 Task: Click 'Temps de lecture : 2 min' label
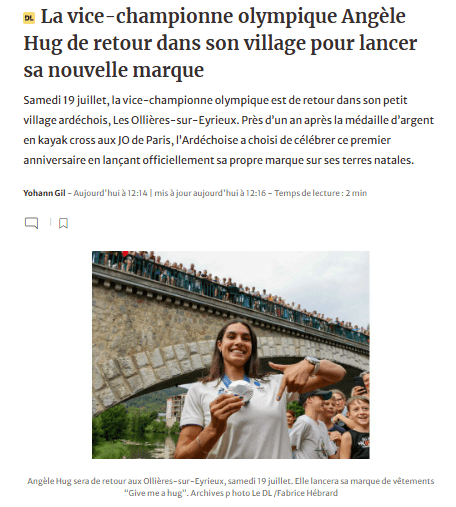[321, 193]
